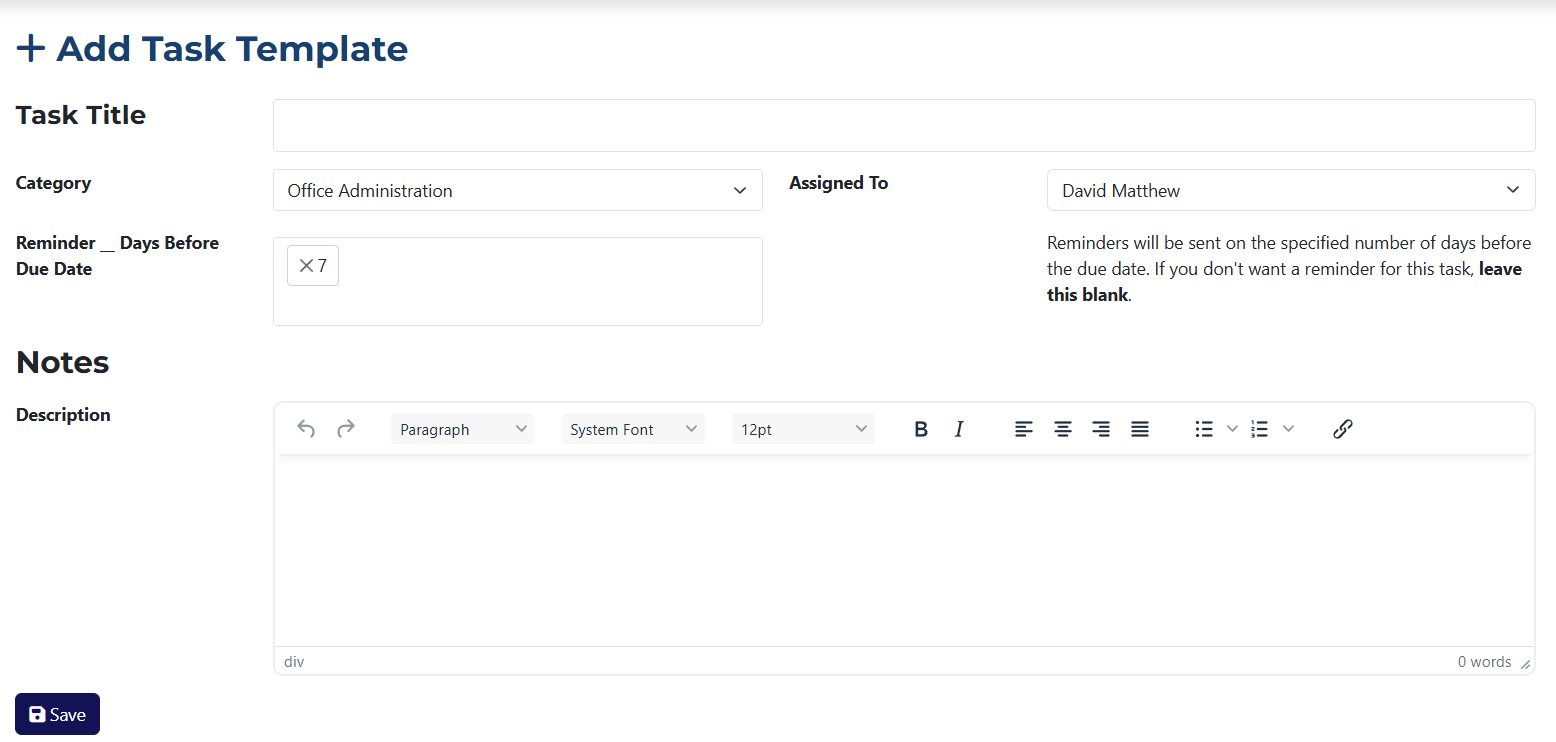
Task: Justify the description text
Action: tap(1140, 429)
